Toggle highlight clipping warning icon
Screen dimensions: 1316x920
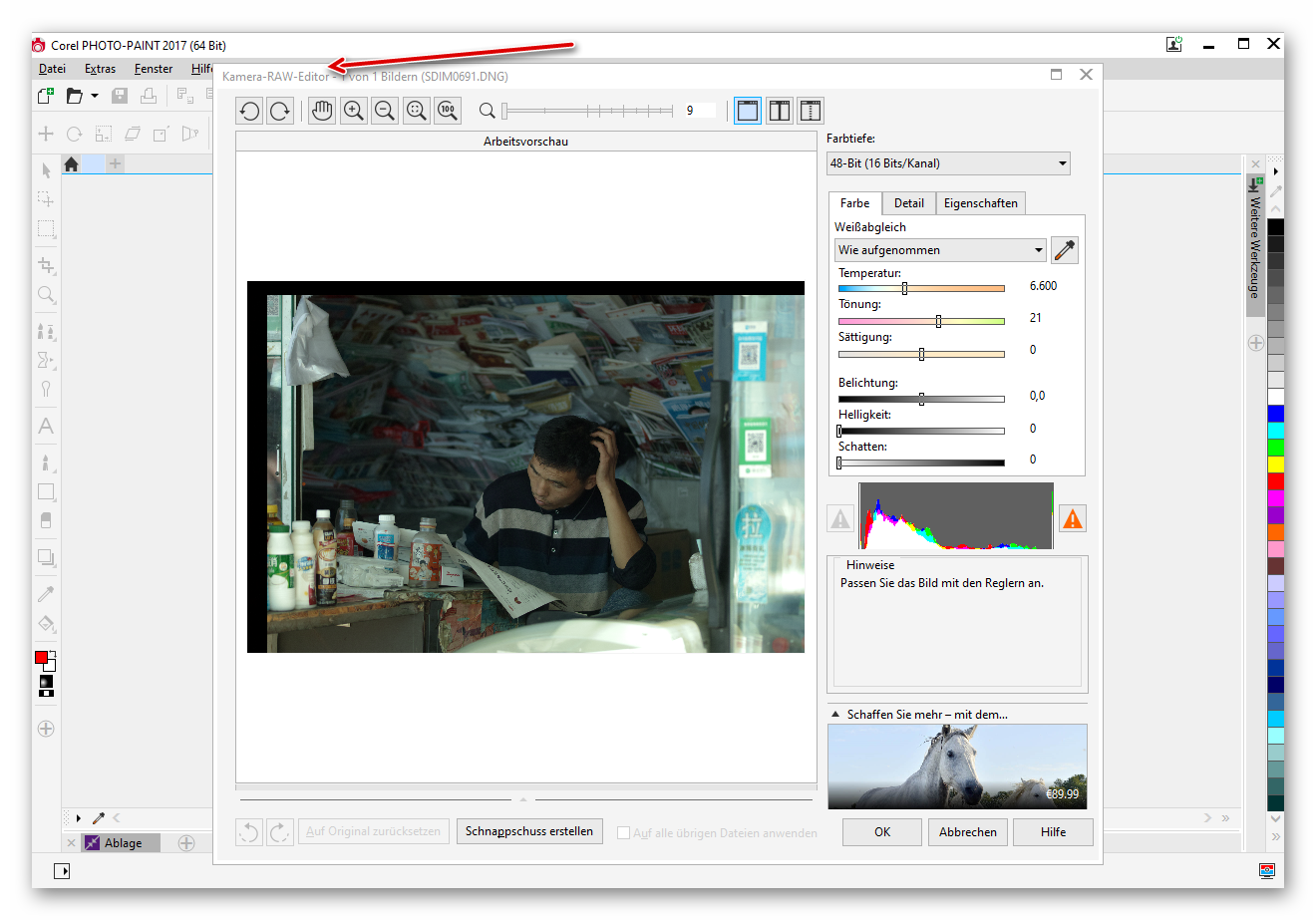click(x=1072, y=518)
